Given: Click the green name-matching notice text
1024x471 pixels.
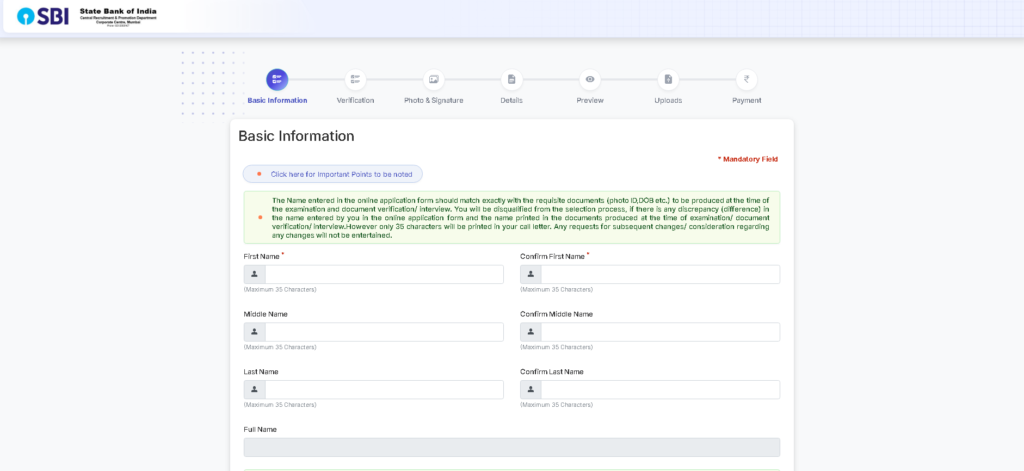Looking at the screenshot, I should point(520,218).
